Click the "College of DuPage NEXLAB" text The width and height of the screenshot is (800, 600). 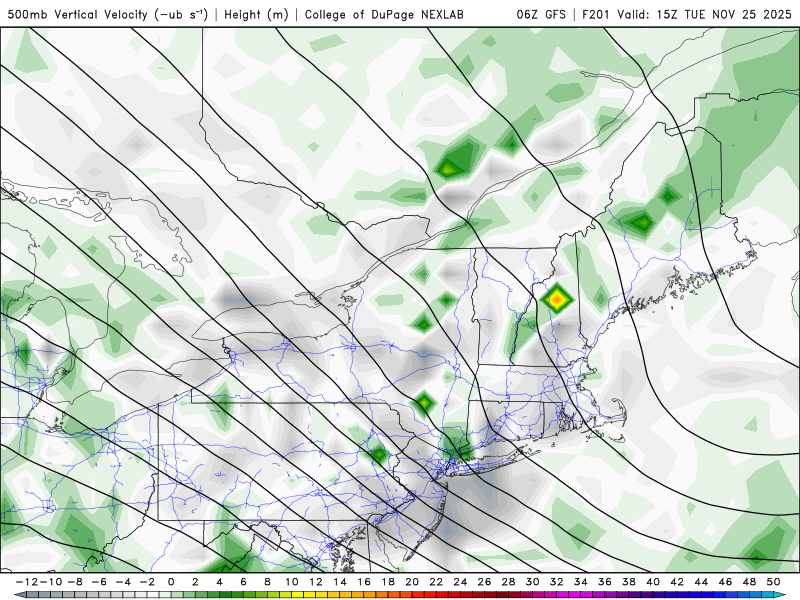pyautogui.click(x=384, y=14)
